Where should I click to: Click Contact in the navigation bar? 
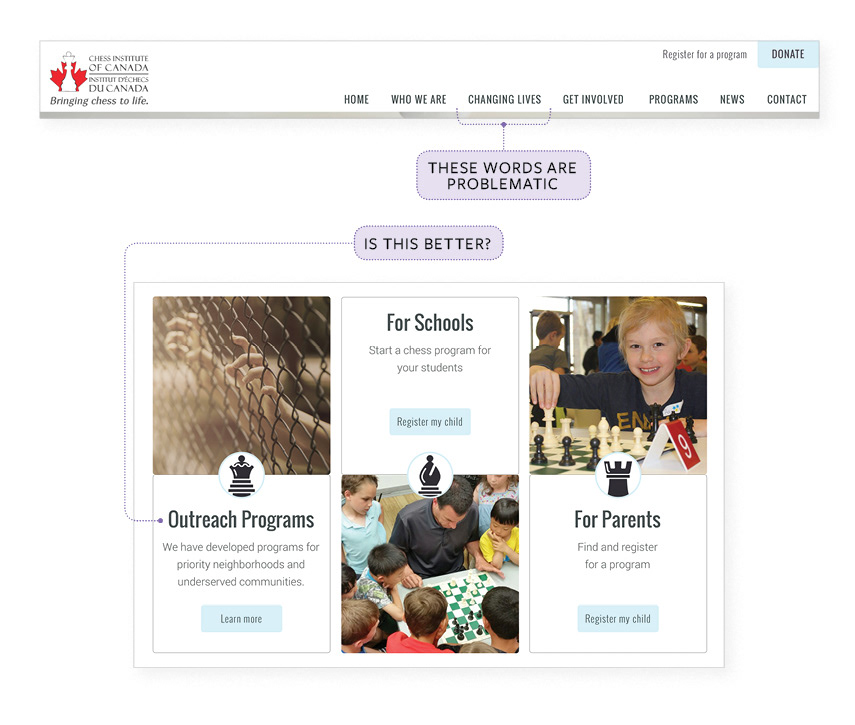786,99
